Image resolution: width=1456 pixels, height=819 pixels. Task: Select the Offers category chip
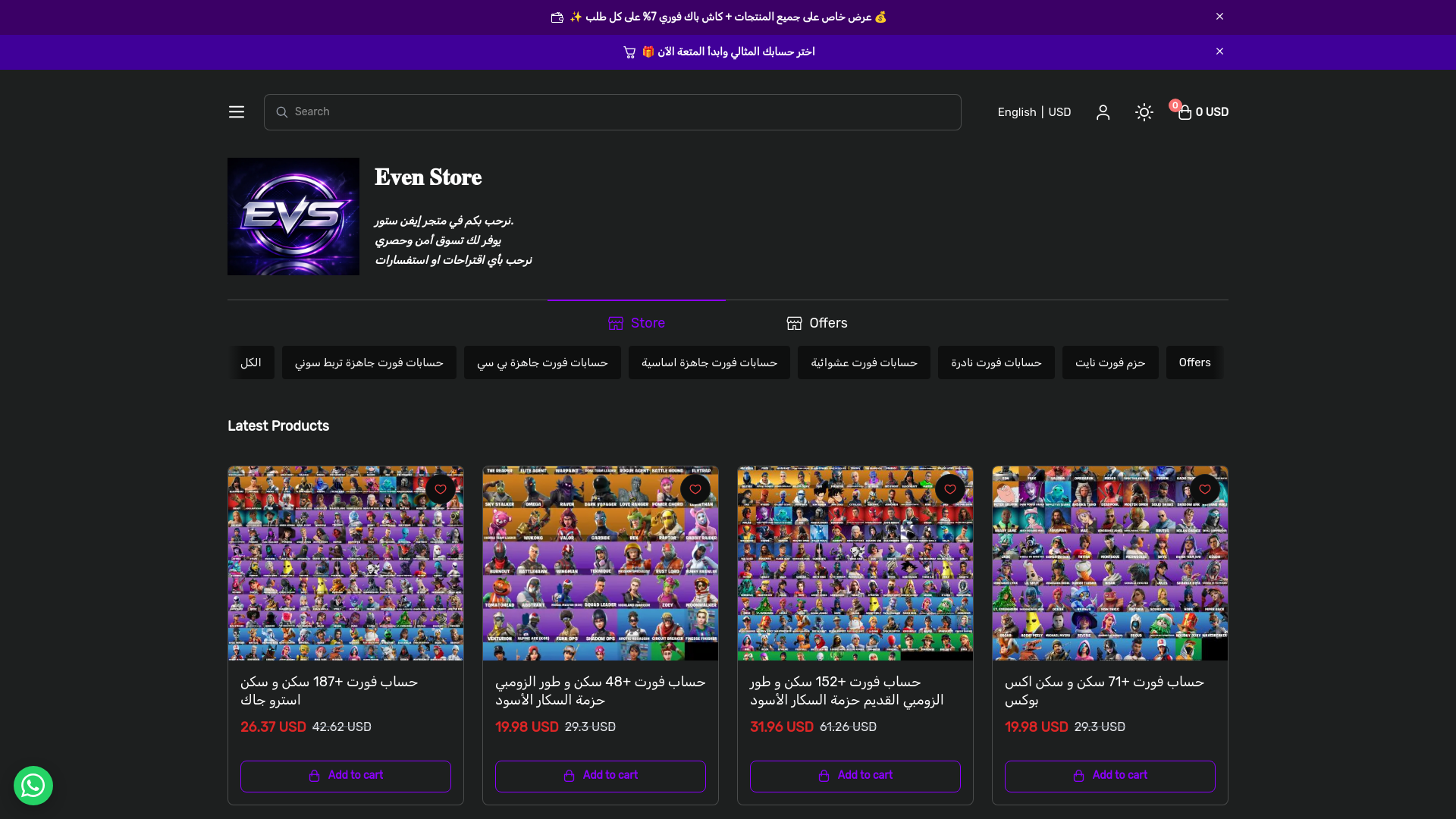[x=1195, y=362]
